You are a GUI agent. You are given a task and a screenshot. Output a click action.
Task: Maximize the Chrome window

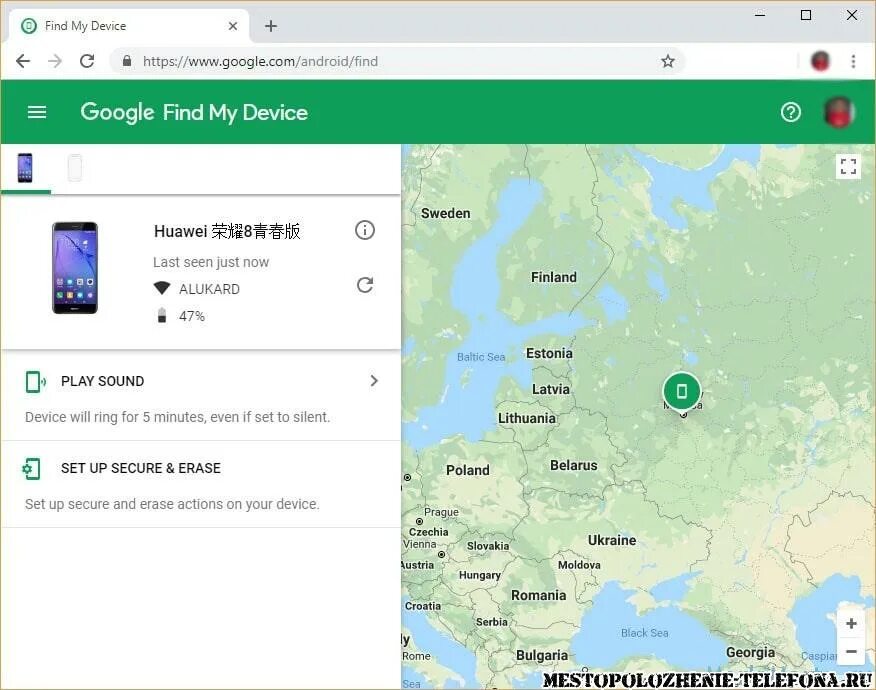coord(806,15)
